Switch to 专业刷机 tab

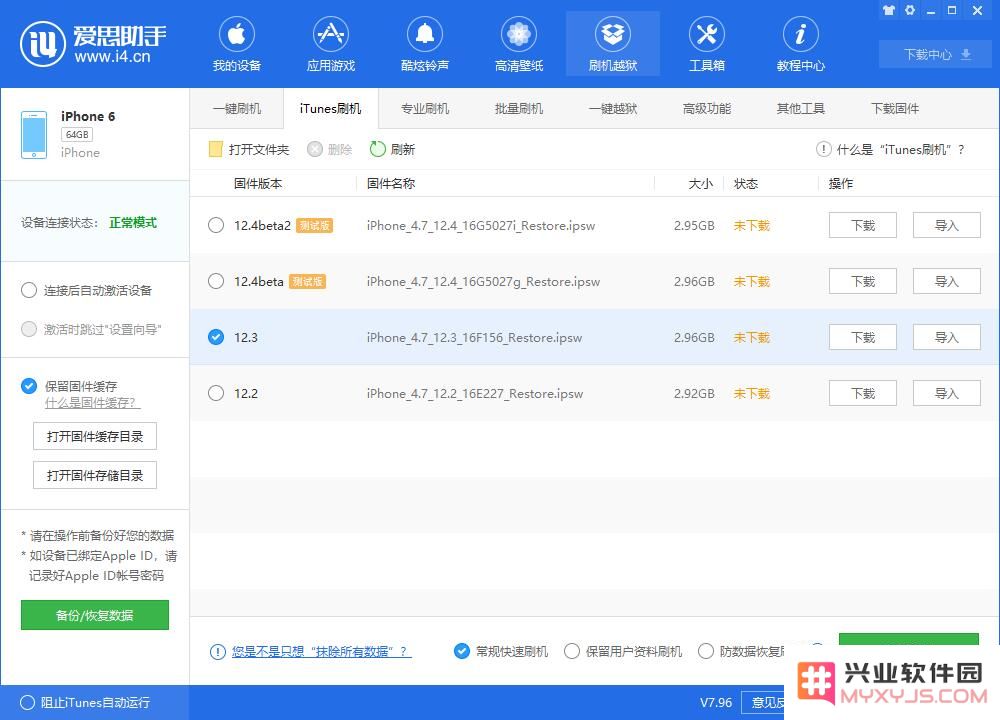[425, 108]
